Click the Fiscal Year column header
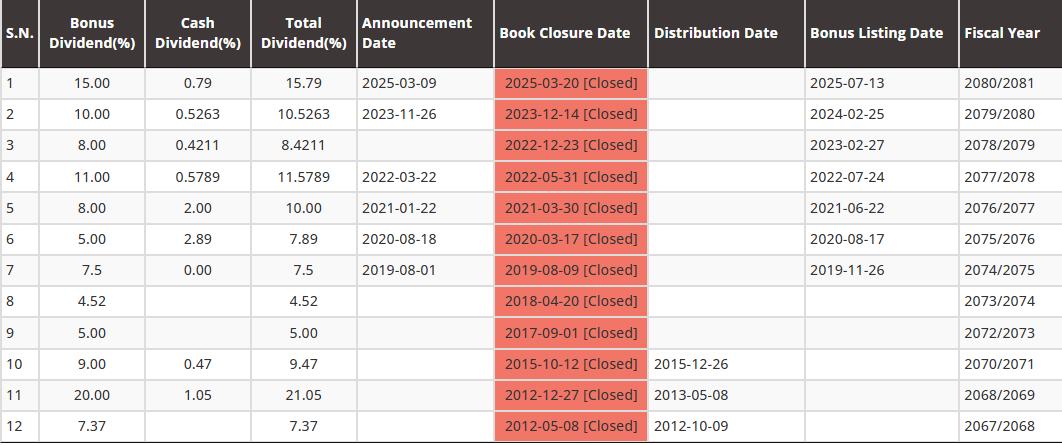Screen dimensions: 1062x445 pos(1002,33)
